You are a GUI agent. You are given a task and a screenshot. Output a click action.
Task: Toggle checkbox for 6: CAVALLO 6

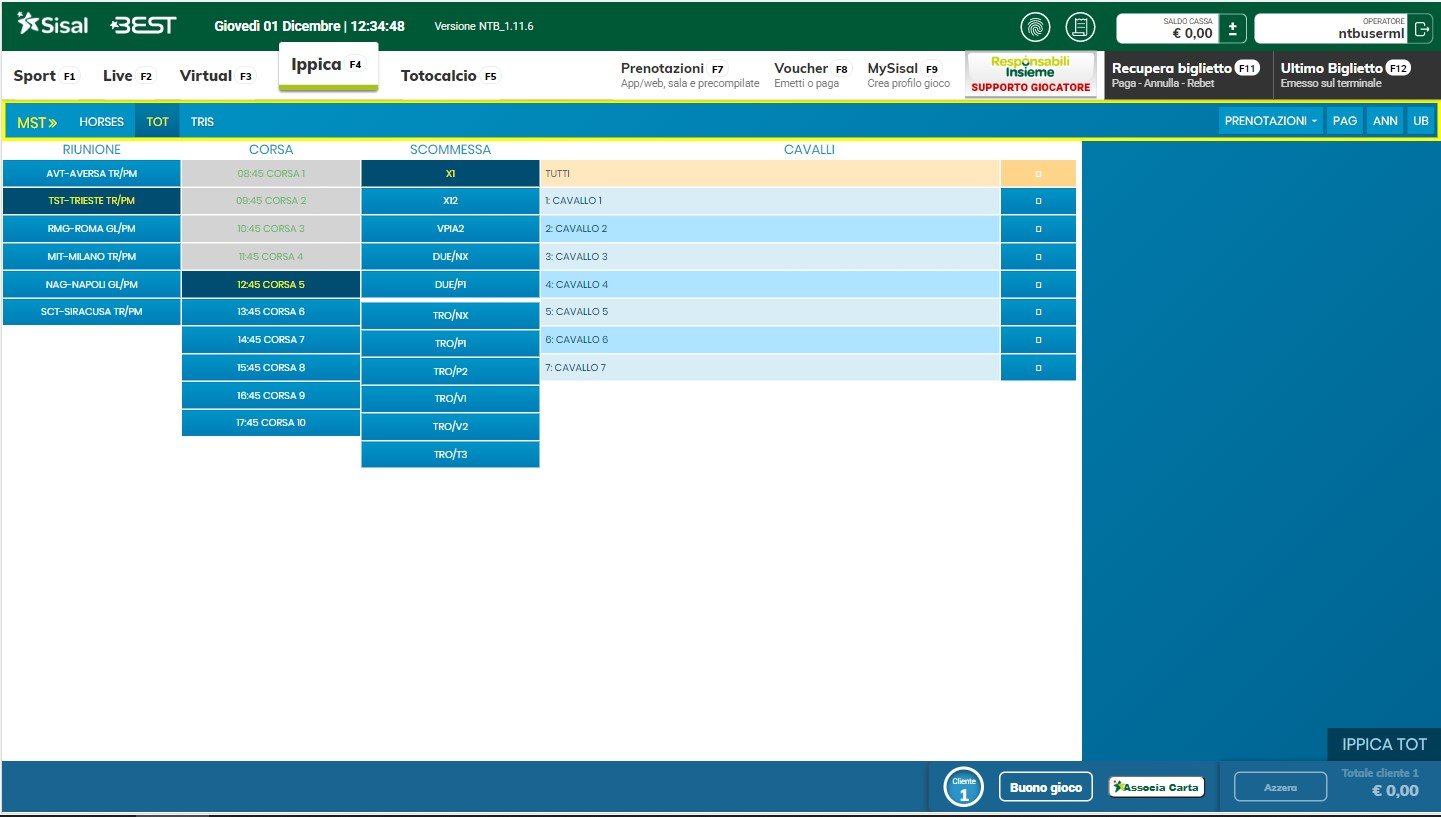point(1038,340)
